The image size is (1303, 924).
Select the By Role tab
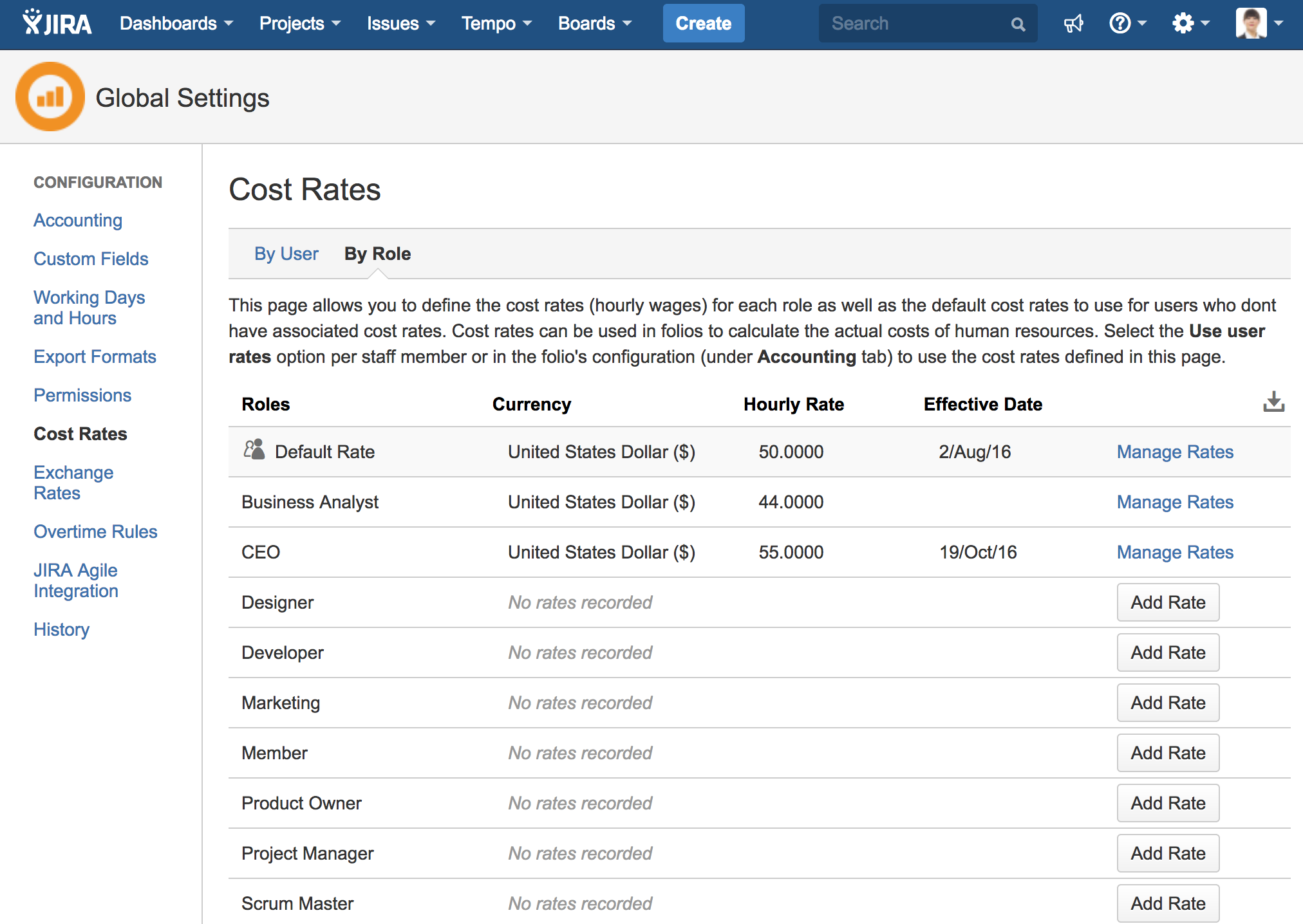coord(377,254)
